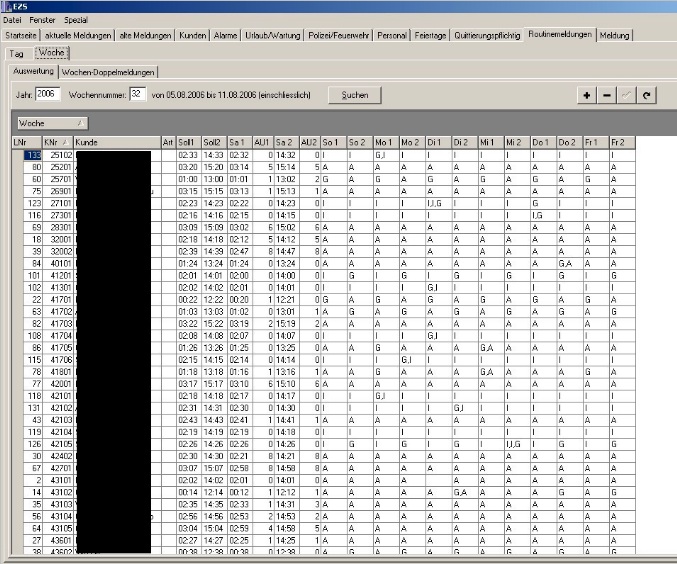Viewport: 677px width, 564px height.
Task: Click the minus (delete record) button
Action: [x=607, y=95]
